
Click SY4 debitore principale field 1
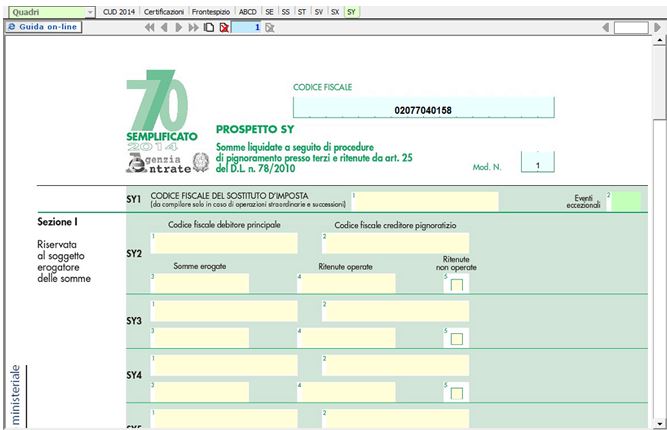click(x=224, y=365)
